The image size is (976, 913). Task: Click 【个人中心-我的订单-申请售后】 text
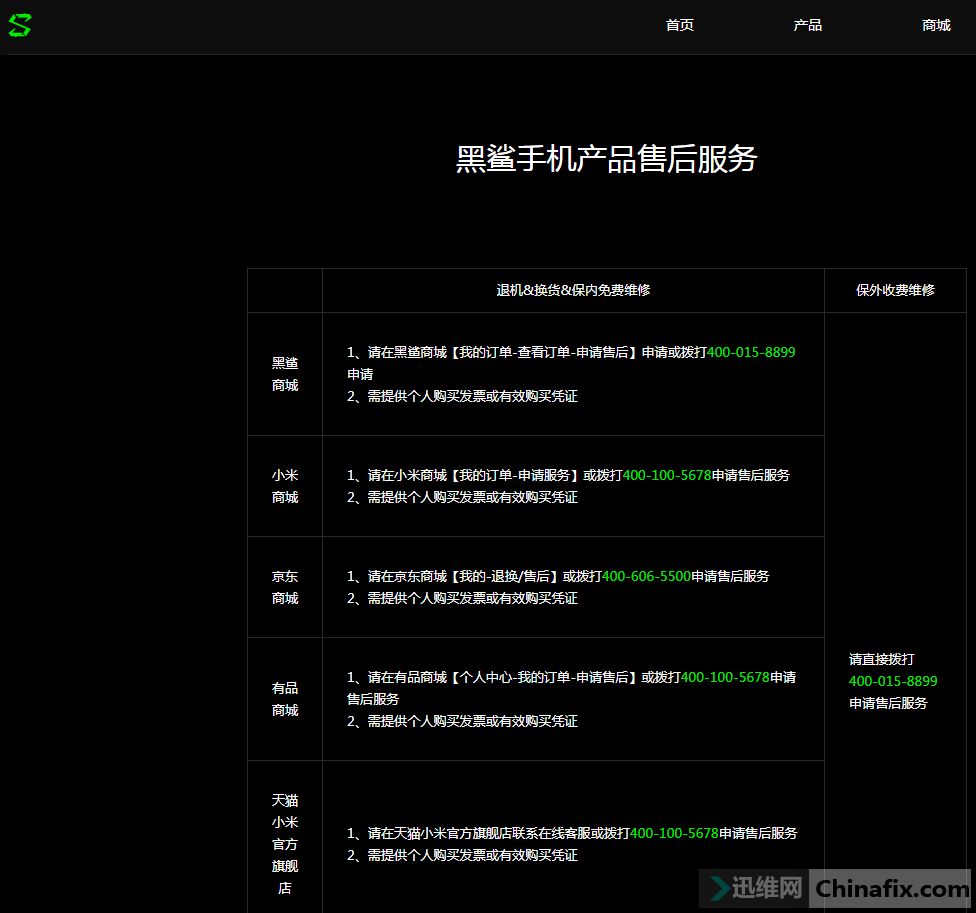545,677
